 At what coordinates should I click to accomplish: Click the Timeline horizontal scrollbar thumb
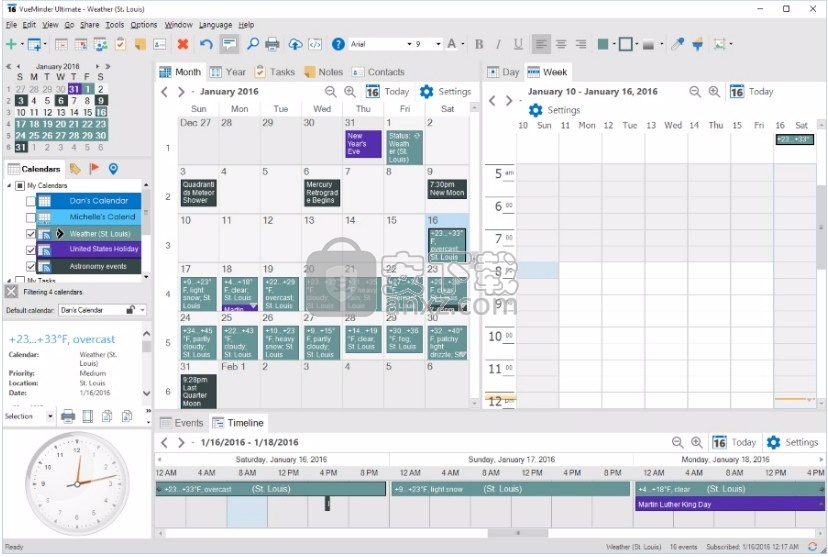point(518,533)
